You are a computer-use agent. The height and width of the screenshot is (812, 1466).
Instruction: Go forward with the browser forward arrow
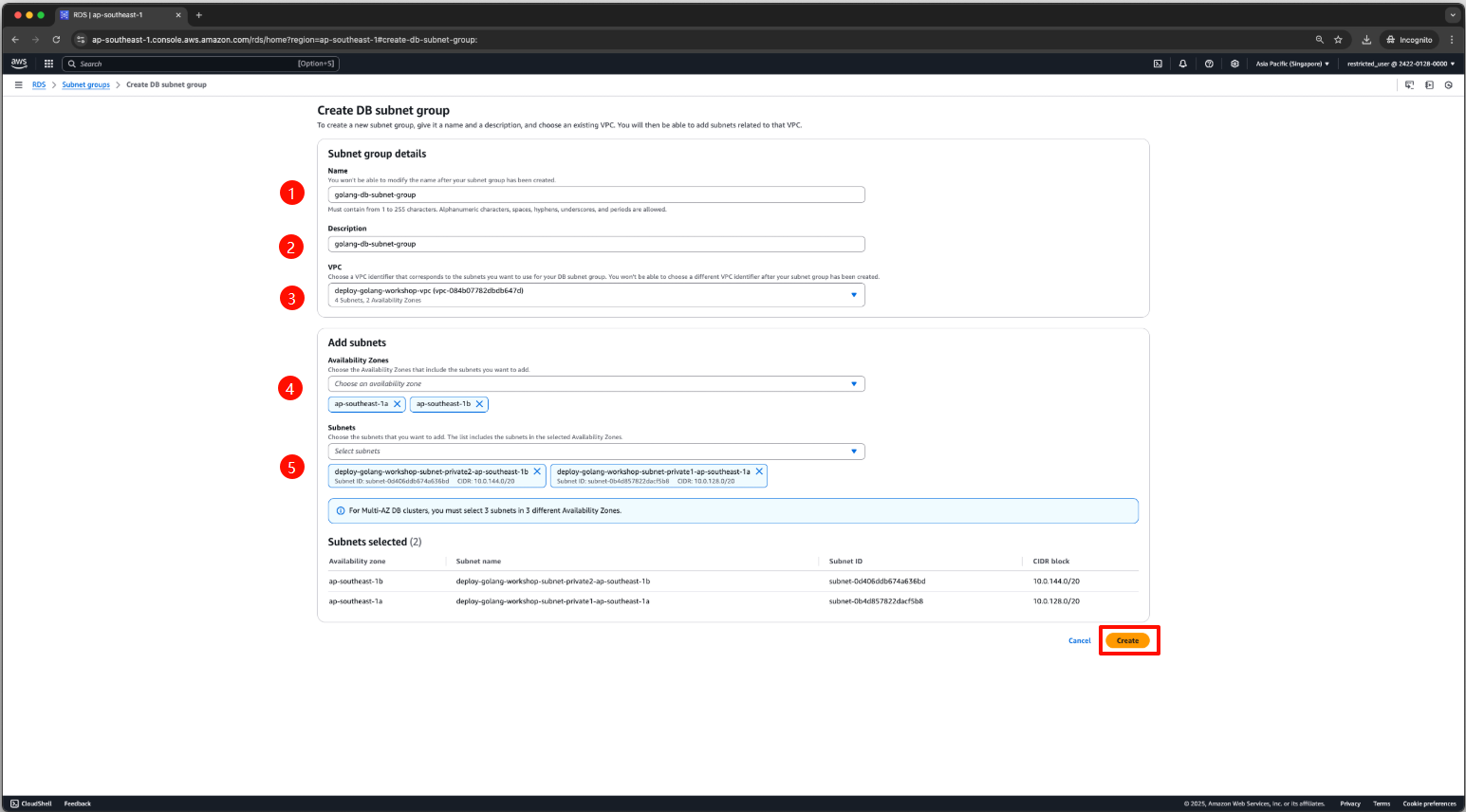point(35,40)
